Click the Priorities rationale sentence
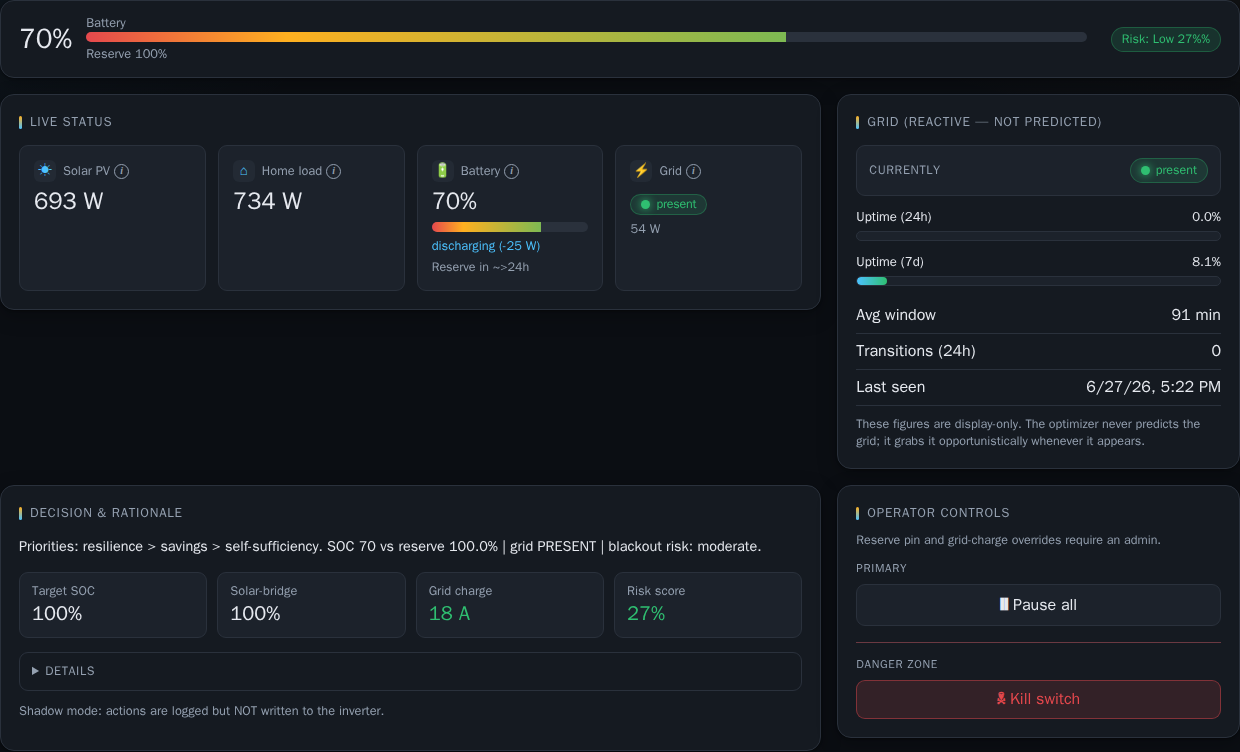Screen dimensions: 1240x752 point(390,547)
